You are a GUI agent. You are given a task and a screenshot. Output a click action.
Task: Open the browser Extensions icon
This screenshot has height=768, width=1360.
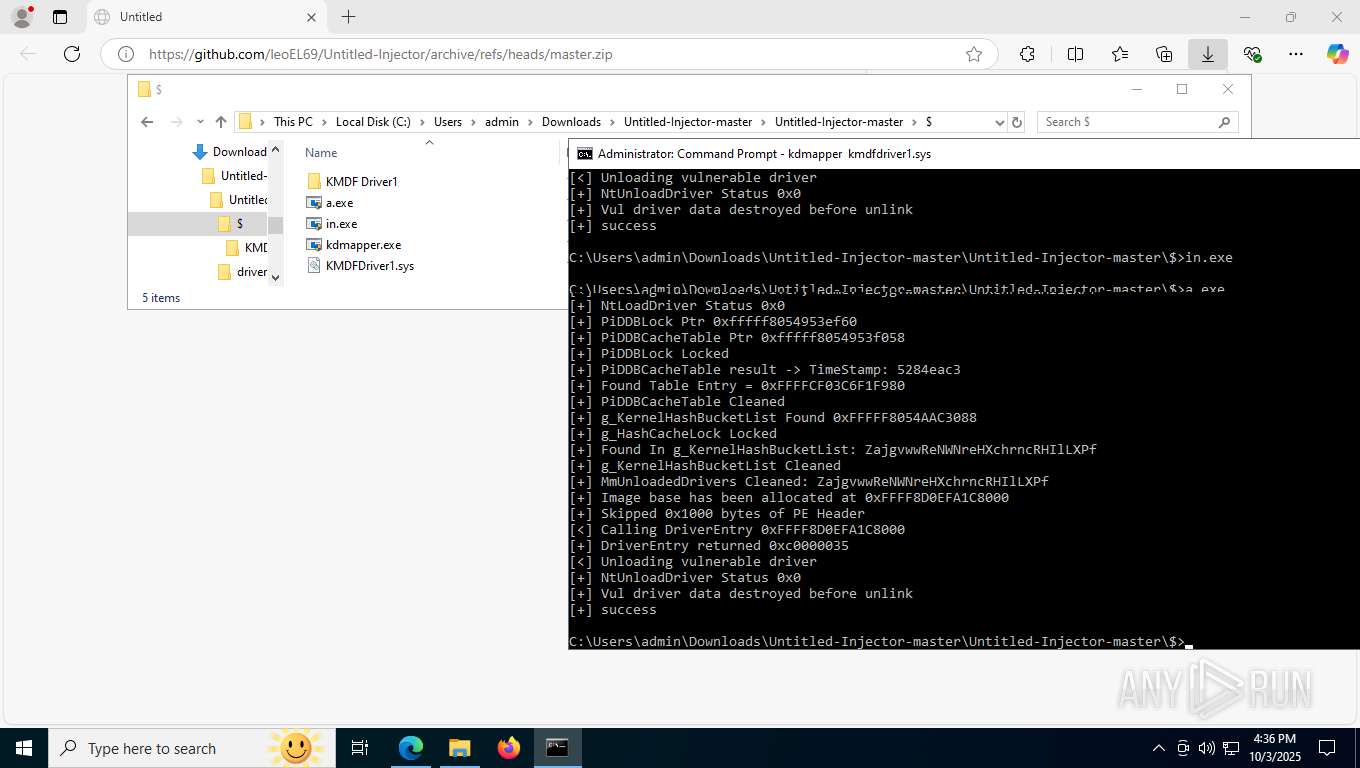tap(1027, 54)
